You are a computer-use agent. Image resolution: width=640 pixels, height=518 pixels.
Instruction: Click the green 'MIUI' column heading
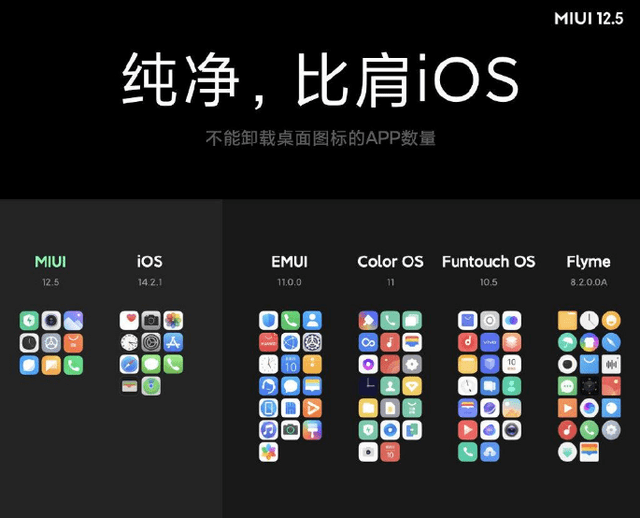point(50,262)
